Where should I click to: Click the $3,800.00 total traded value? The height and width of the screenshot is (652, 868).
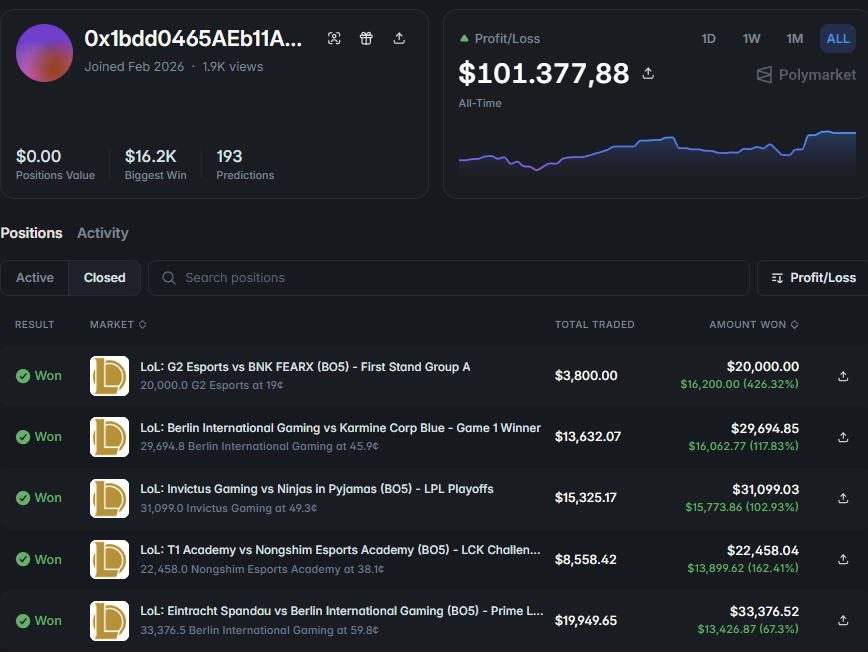coord(586,376)
